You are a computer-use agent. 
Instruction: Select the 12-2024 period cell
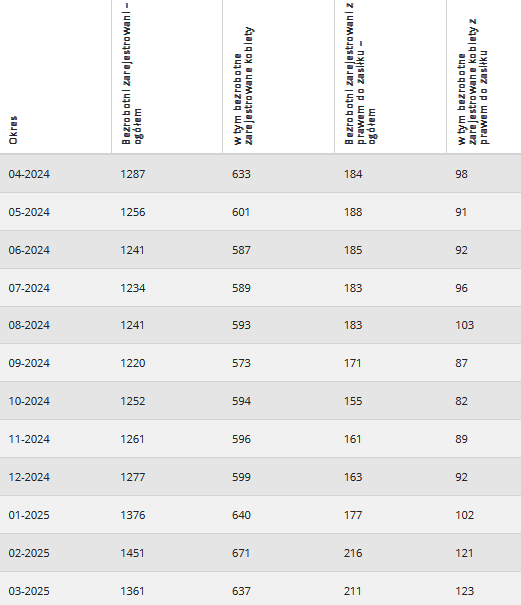tap(29, 477)
